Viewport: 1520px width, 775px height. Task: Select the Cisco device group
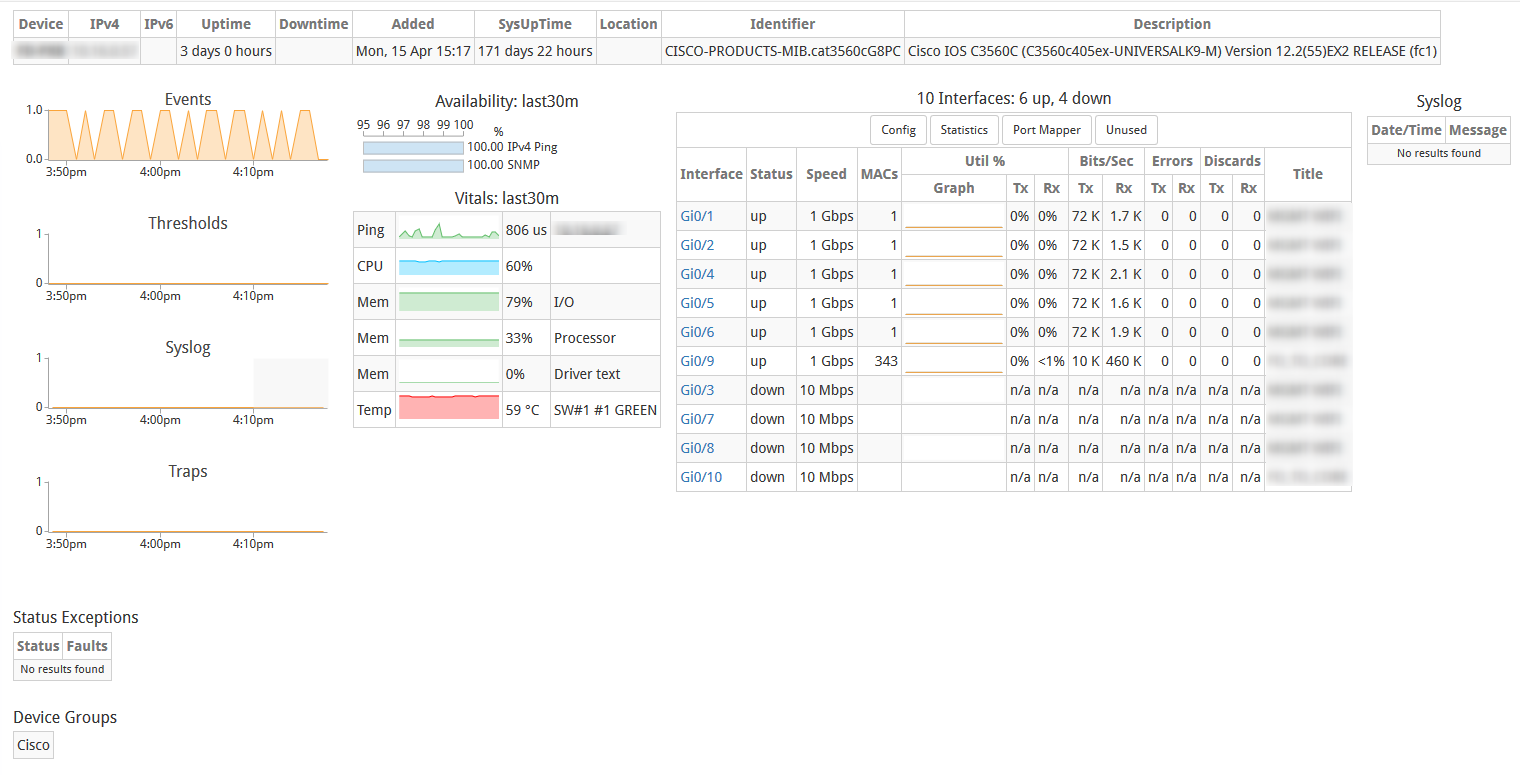[x=33, y=745]
